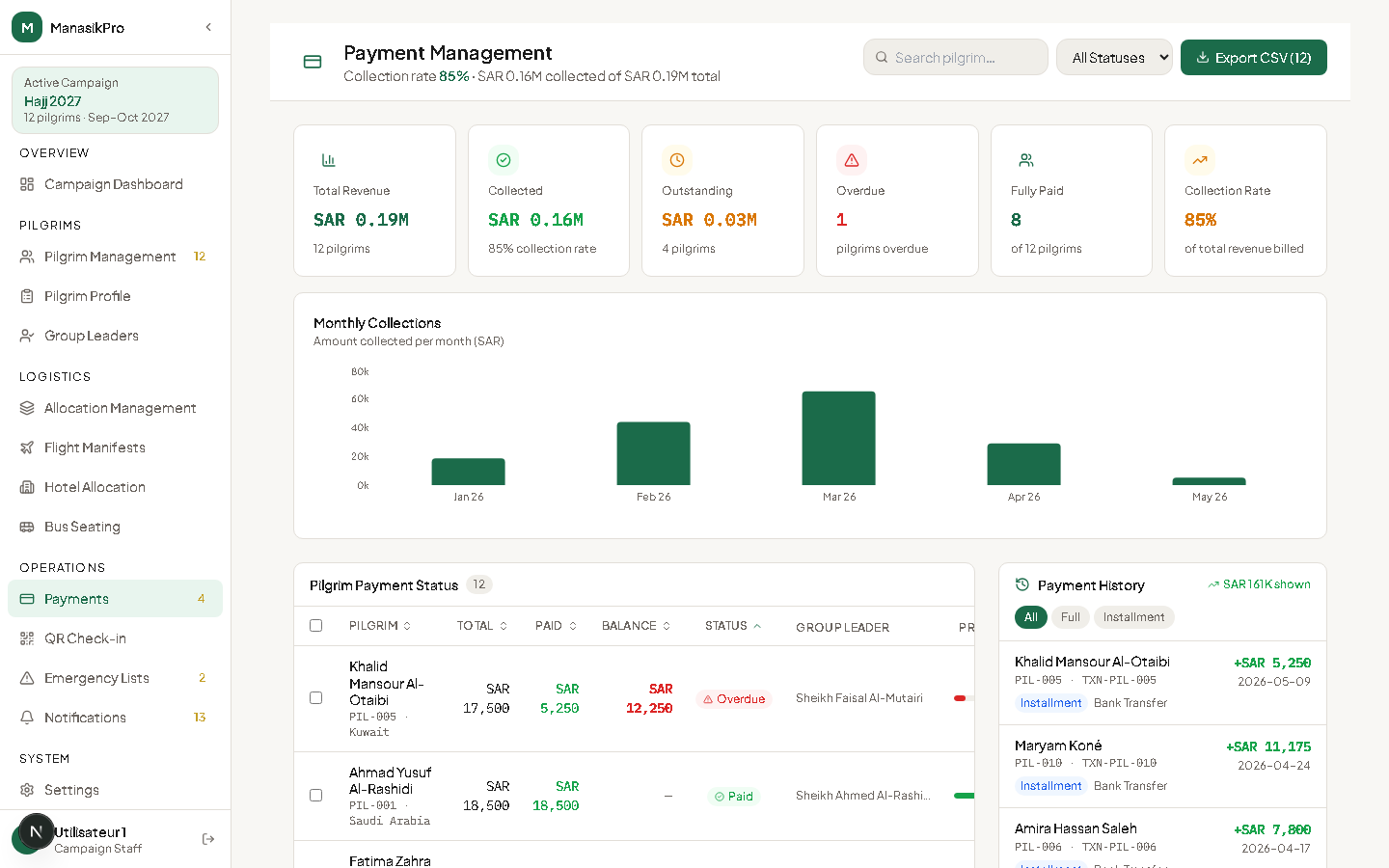This screenshot has width=1389, height=868.
Task: Click the Overdue alert triangle icon
Action: (x=852, y=160)
